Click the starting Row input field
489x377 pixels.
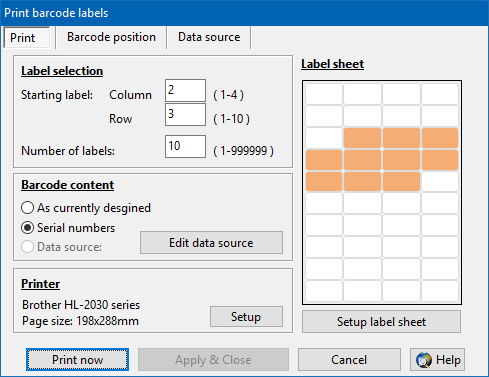click(x=185, y=114)
